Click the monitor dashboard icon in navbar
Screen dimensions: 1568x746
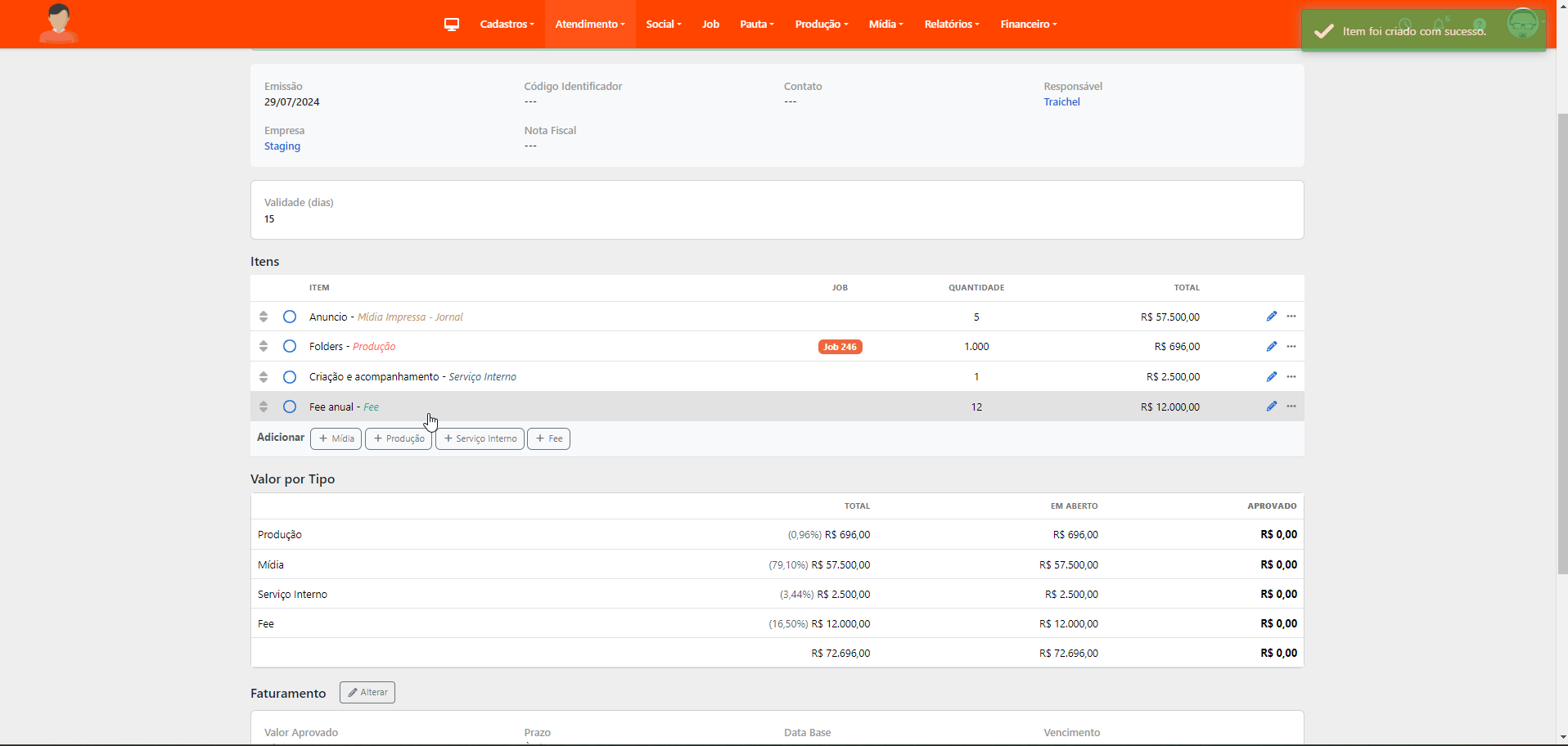click(x=451, y=25)
